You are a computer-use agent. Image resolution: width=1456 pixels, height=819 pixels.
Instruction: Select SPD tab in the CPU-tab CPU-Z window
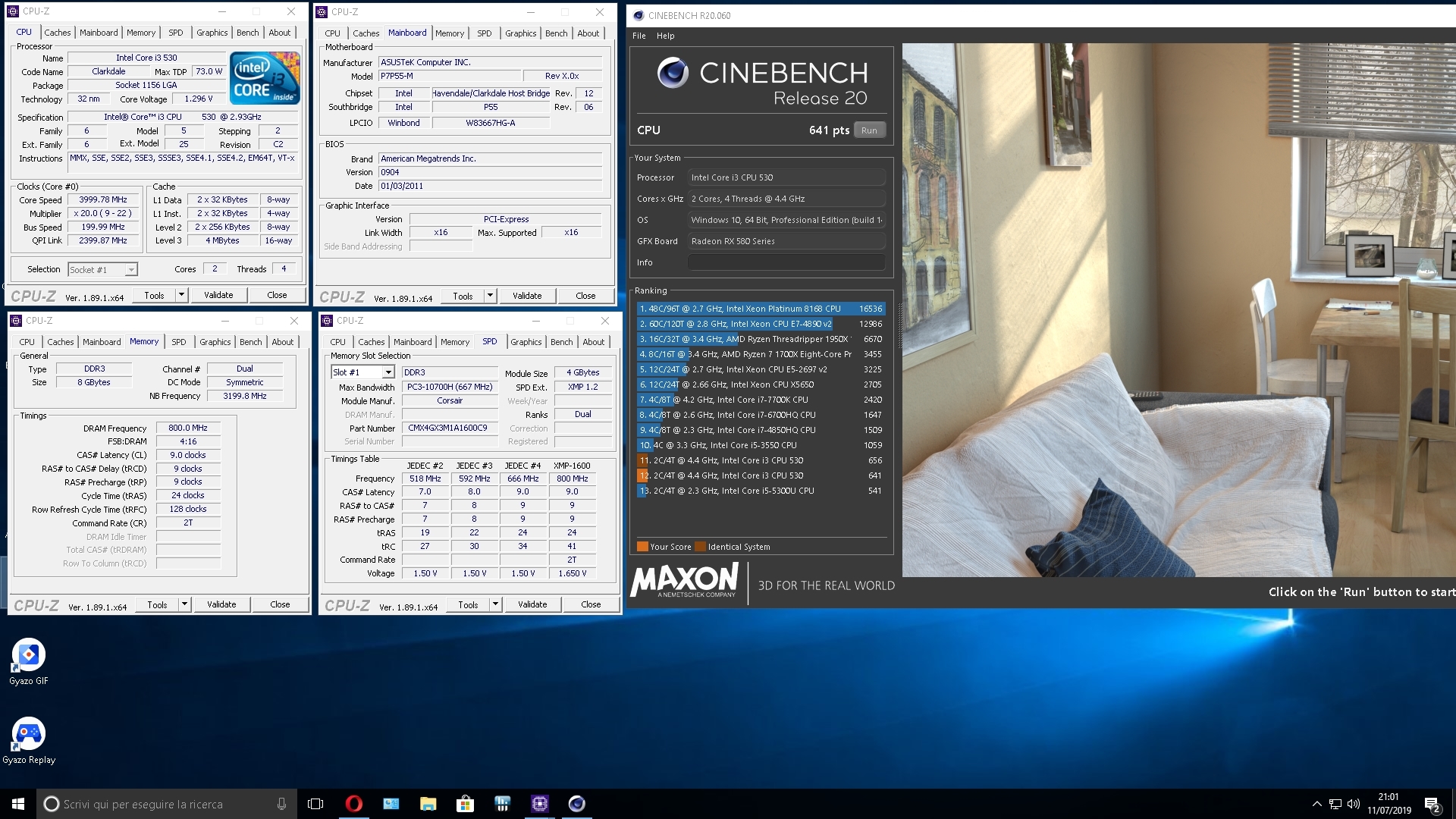click(176, 33)
